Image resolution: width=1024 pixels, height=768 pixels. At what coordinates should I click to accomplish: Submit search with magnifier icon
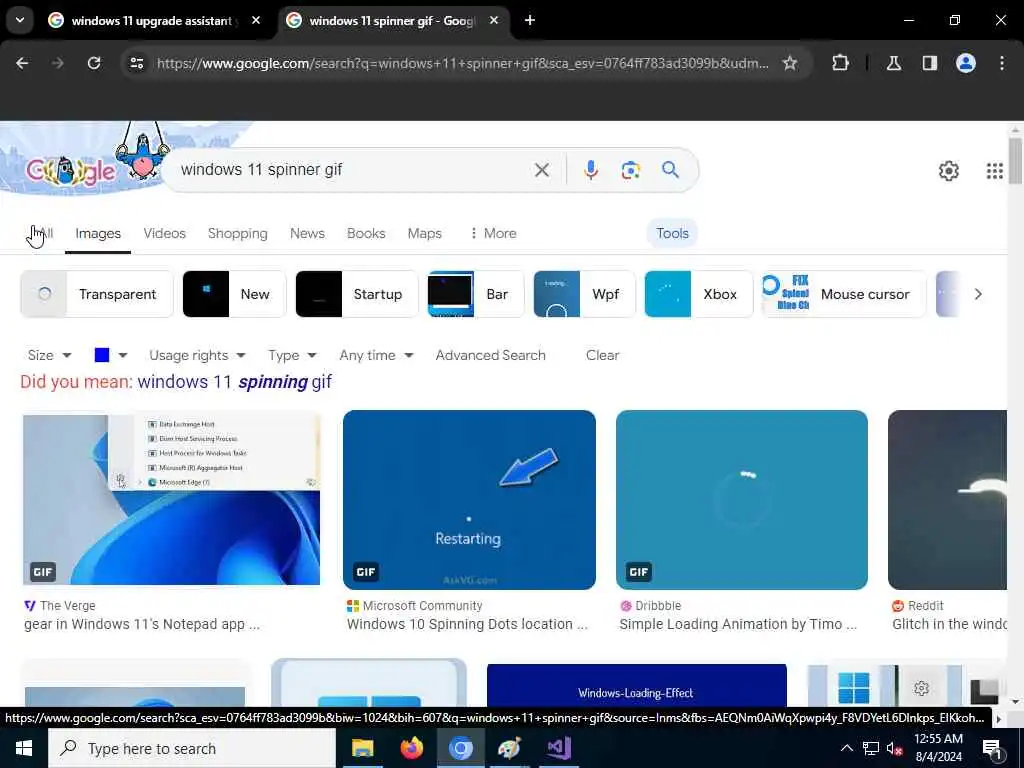[671, 170]
